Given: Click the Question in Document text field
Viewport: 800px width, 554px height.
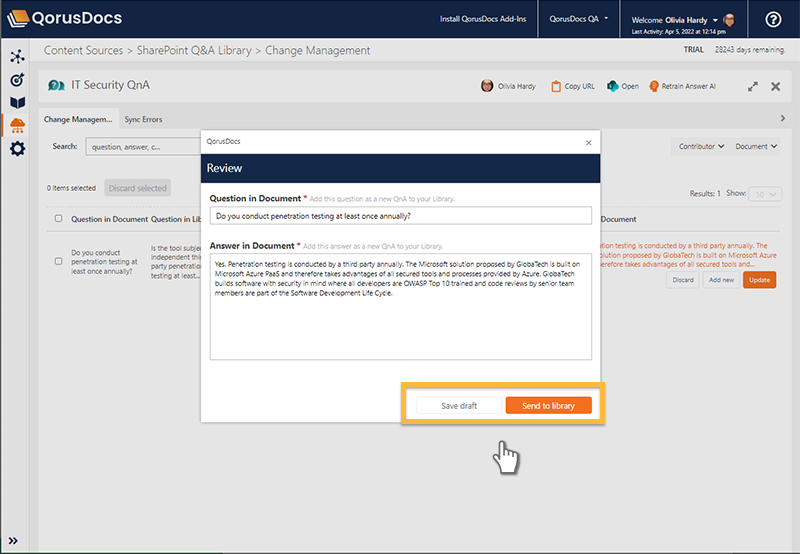Looking at the screenshot, I should 400,215.
